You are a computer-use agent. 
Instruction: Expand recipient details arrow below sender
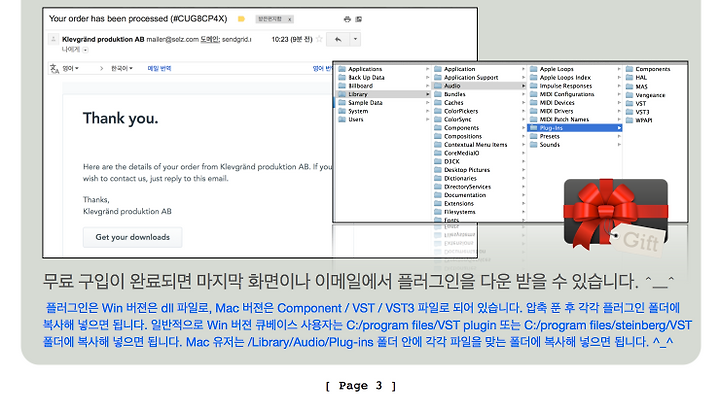pos(85,50)
